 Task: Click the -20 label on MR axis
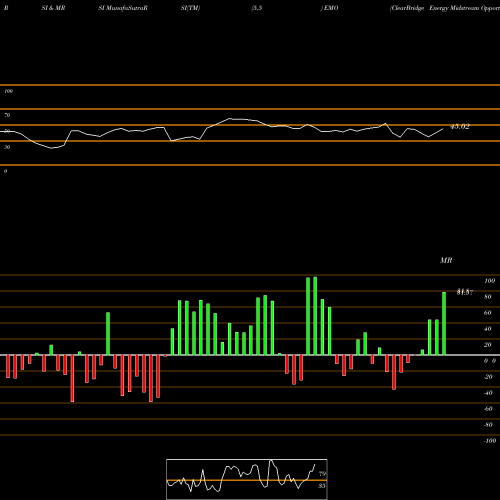click(x=488, y=377)
